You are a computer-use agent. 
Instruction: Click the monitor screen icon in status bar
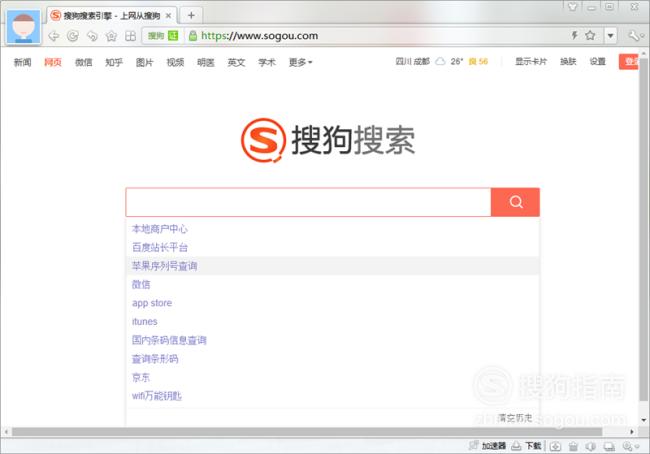tap(609, 446)
